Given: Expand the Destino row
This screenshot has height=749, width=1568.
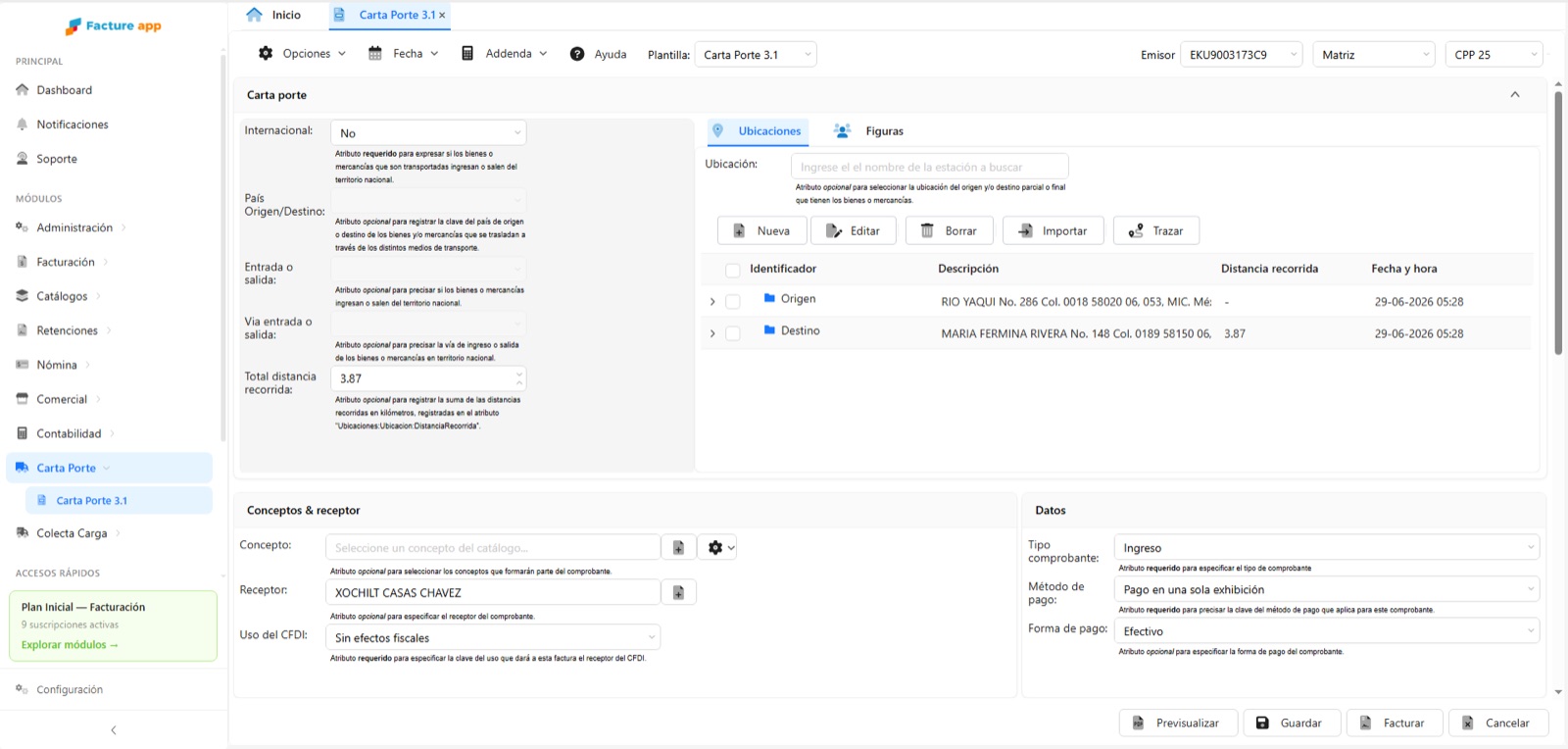Looking at the screenshot, I should click(x=712, y=333).
